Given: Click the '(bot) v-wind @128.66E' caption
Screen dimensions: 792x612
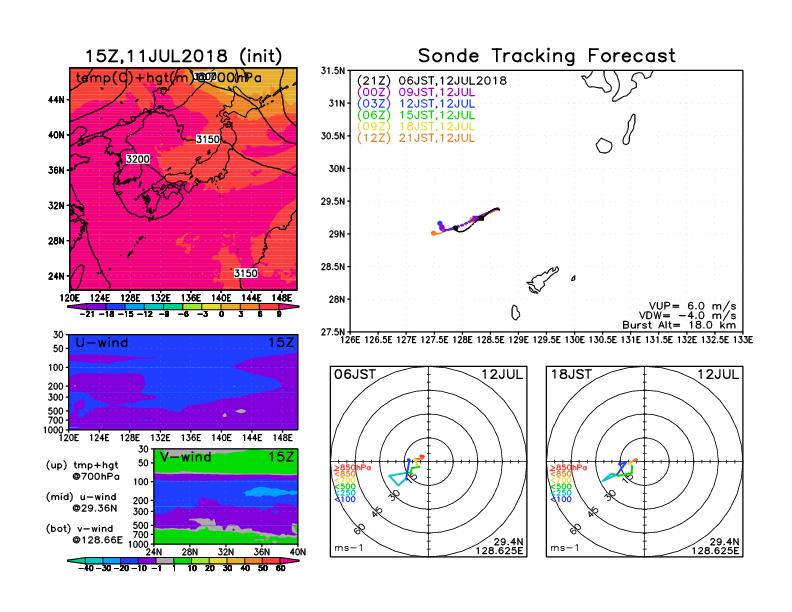Looking at the screenshot, I should (84, 534).
